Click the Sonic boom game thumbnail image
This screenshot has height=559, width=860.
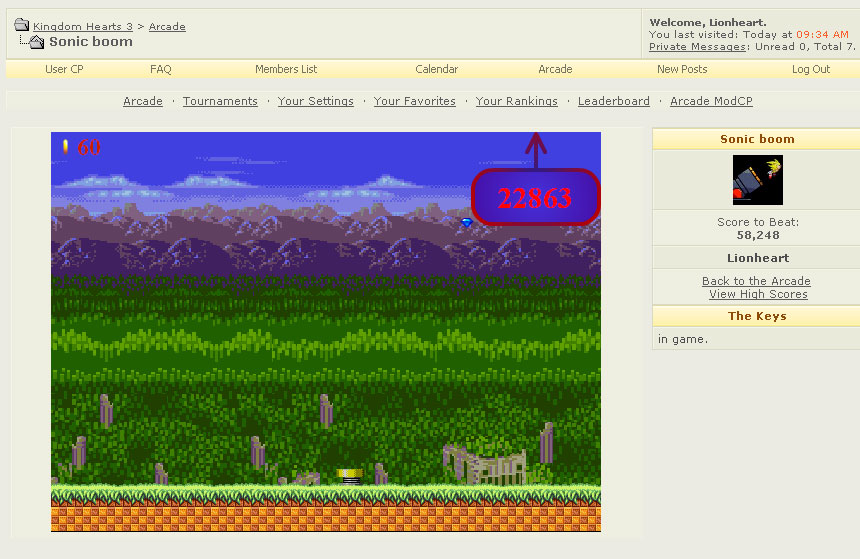[x=757, y=180]
